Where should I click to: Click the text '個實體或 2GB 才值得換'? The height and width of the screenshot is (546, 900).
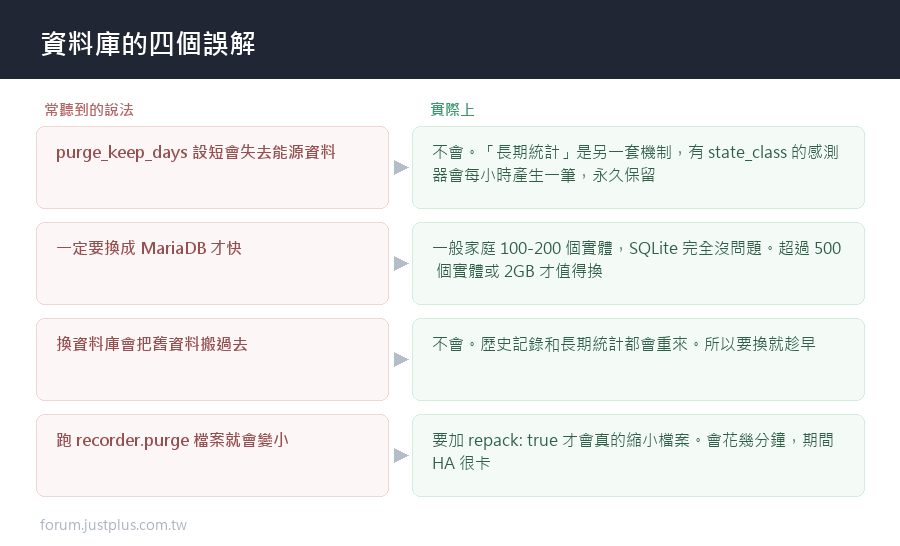[x=519, y=271]
